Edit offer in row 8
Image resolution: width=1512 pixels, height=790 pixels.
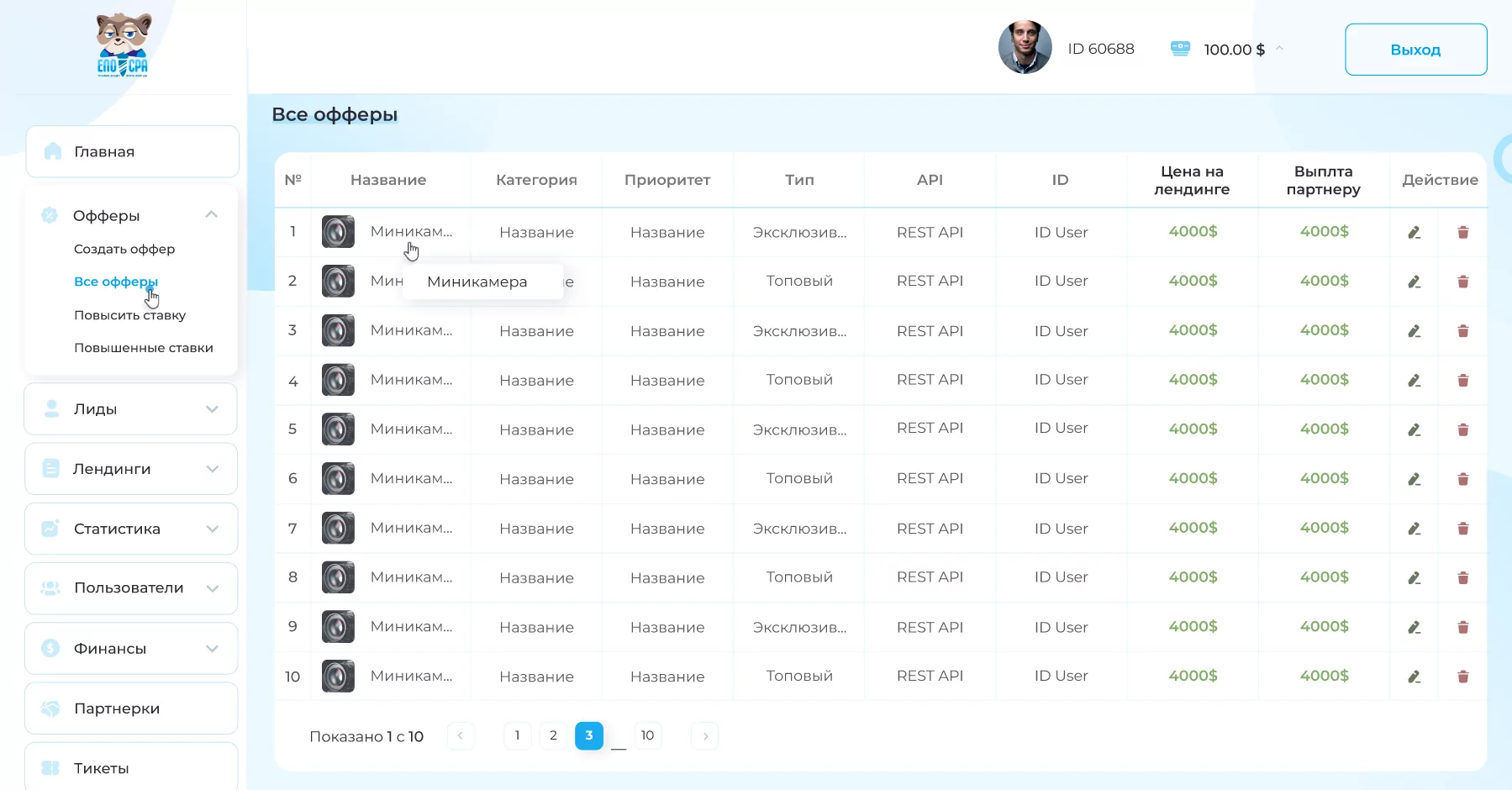point(1415,578)
